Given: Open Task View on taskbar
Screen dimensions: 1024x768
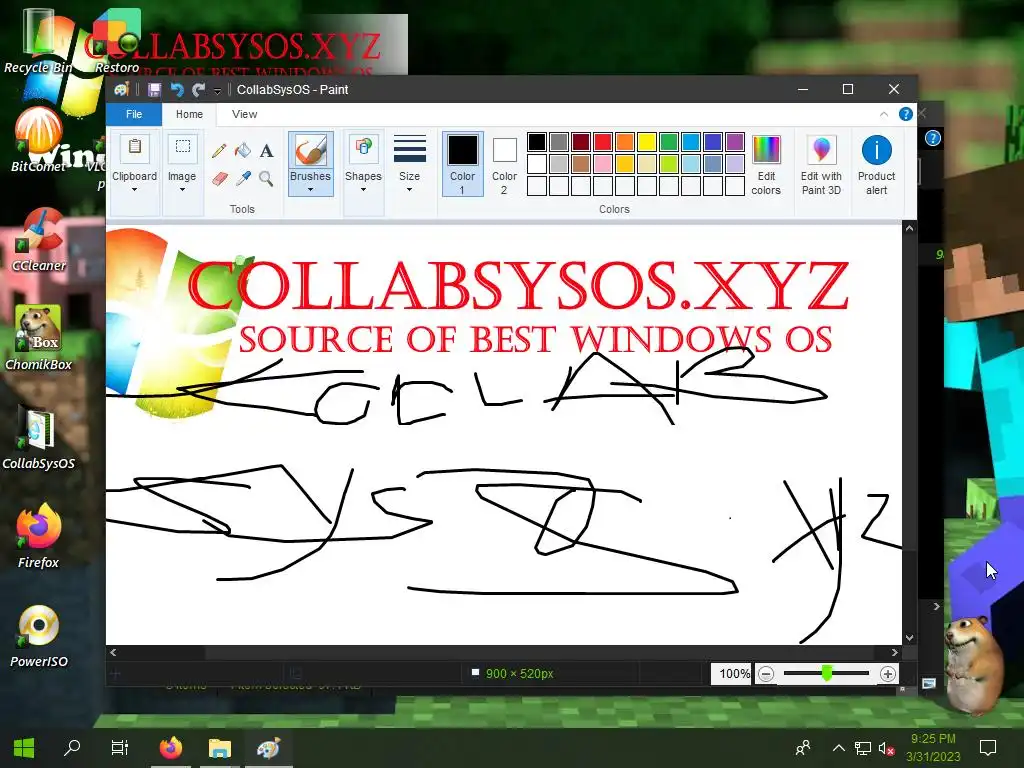Looking at the screenshot, I should point(120,748).
